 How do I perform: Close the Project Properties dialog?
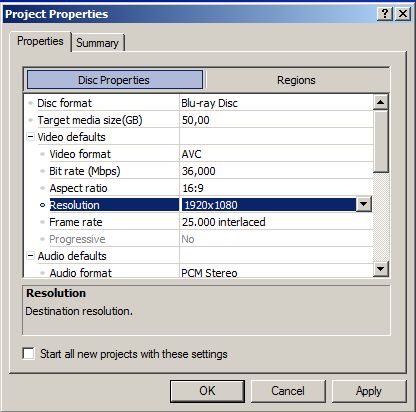coord(403,14)
